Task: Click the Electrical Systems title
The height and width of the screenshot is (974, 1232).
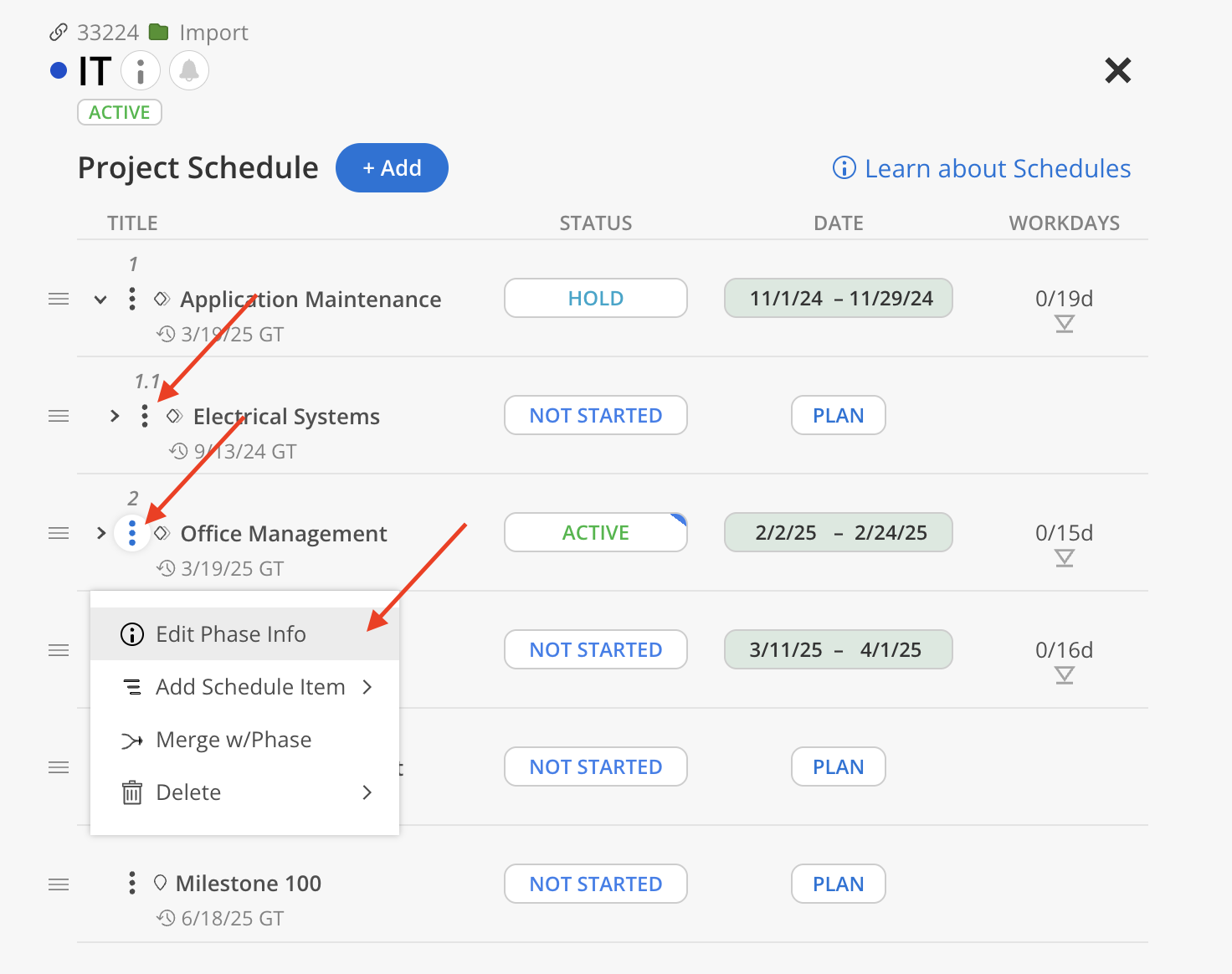Action: [x=286, y=416]
